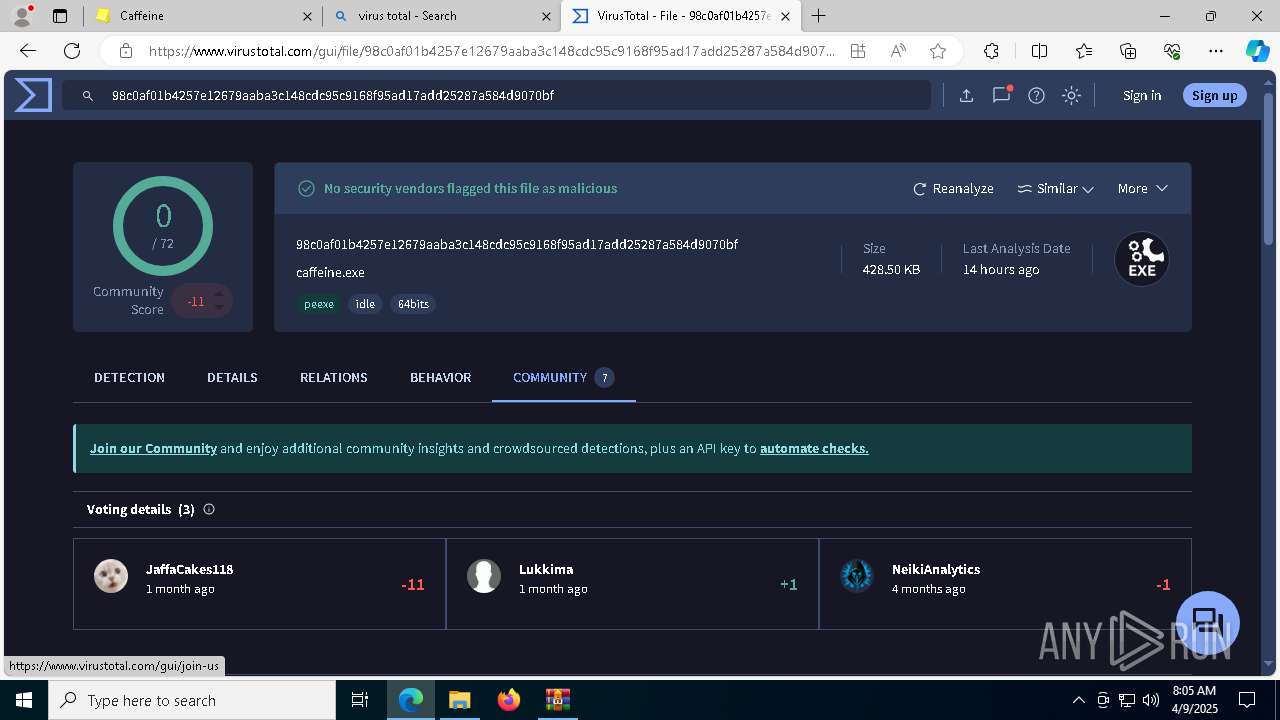Screen dimensions: 1280x720
Task: Select the COMMUNITY tab
Action: [563, 377]
